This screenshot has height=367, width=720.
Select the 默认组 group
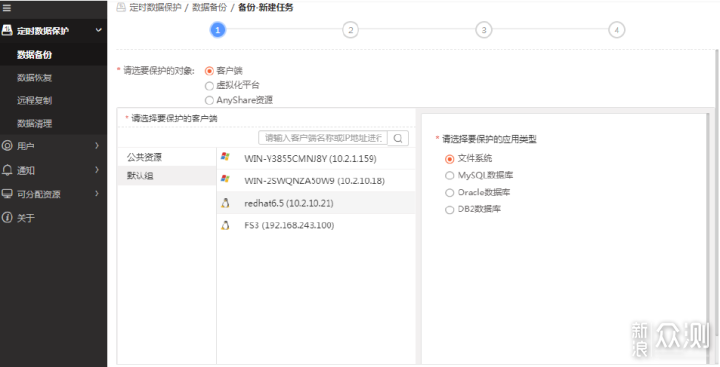[167, 176]
